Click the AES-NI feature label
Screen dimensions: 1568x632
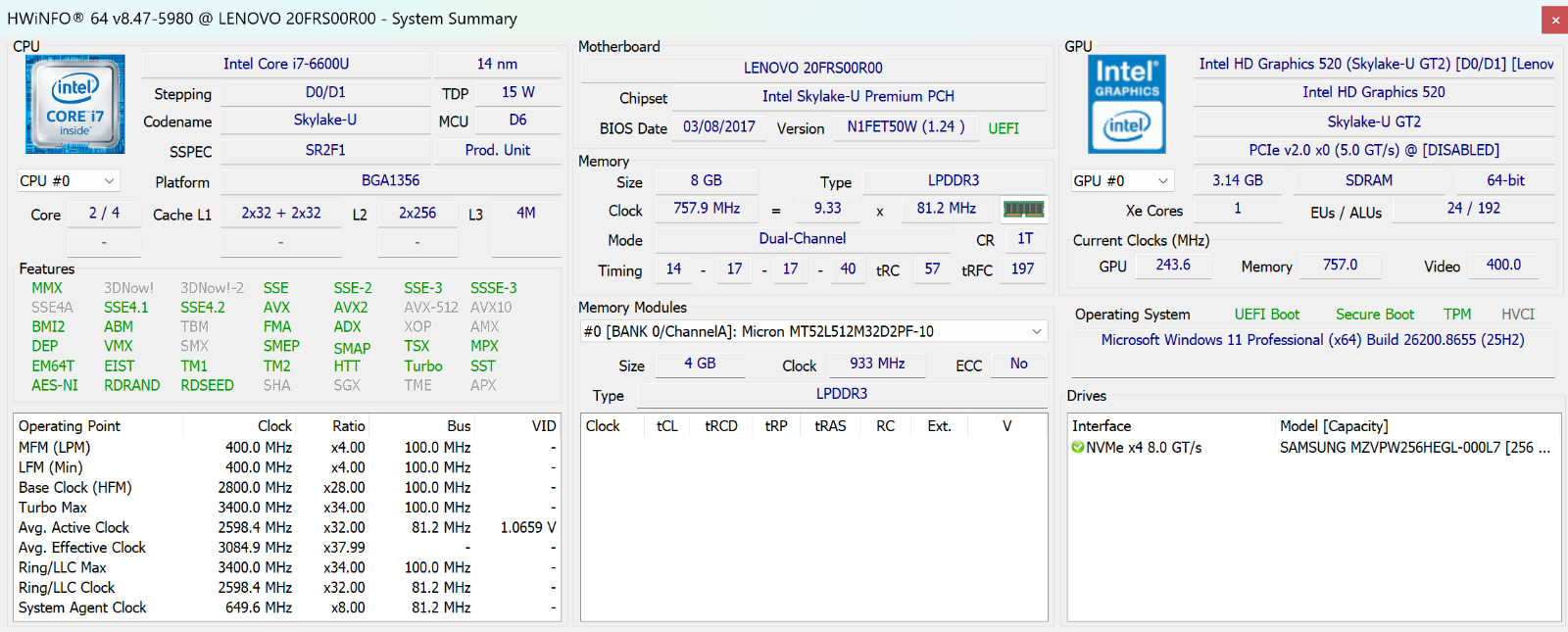point(55,385)
